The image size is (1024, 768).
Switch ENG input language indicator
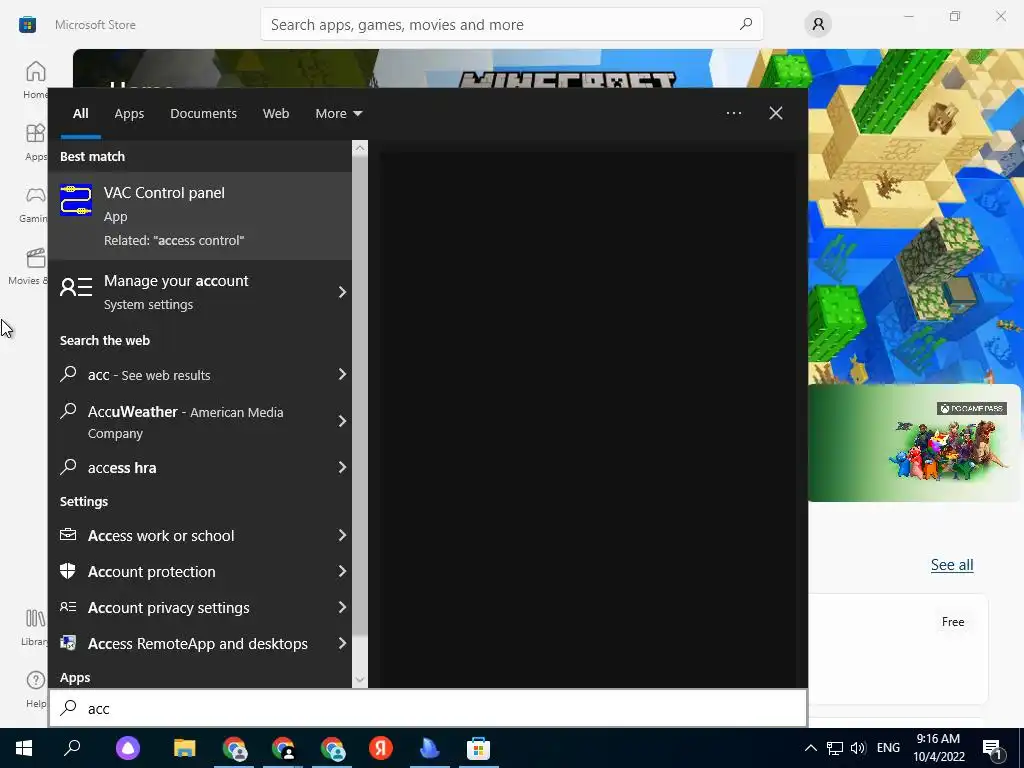pyautogui.click(x=888, y=748)
